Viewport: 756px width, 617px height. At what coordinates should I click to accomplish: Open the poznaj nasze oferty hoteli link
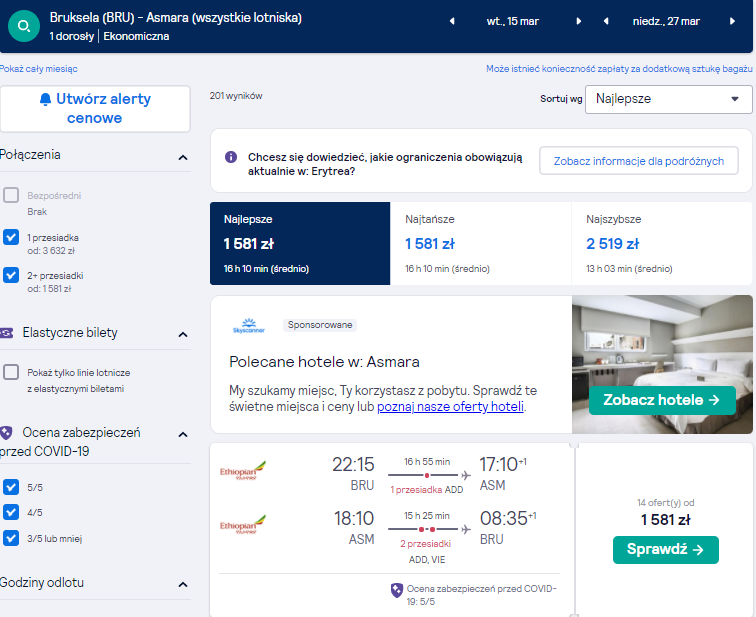tap(450, 407)
